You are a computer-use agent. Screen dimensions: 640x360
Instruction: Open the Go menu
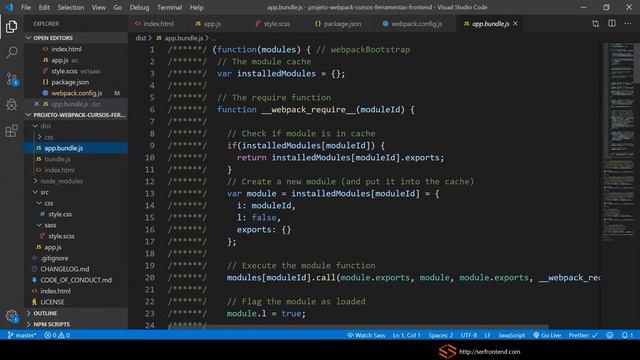click(118, 7)
